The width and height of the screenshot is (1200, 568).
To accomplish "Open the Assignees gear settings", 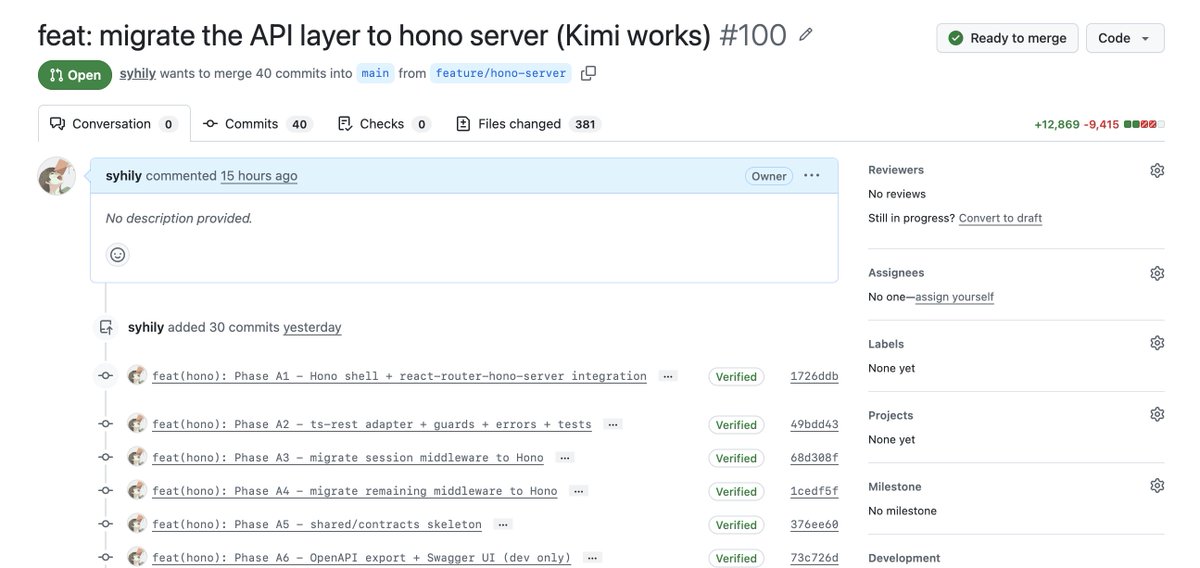I will pos(1157,273).
